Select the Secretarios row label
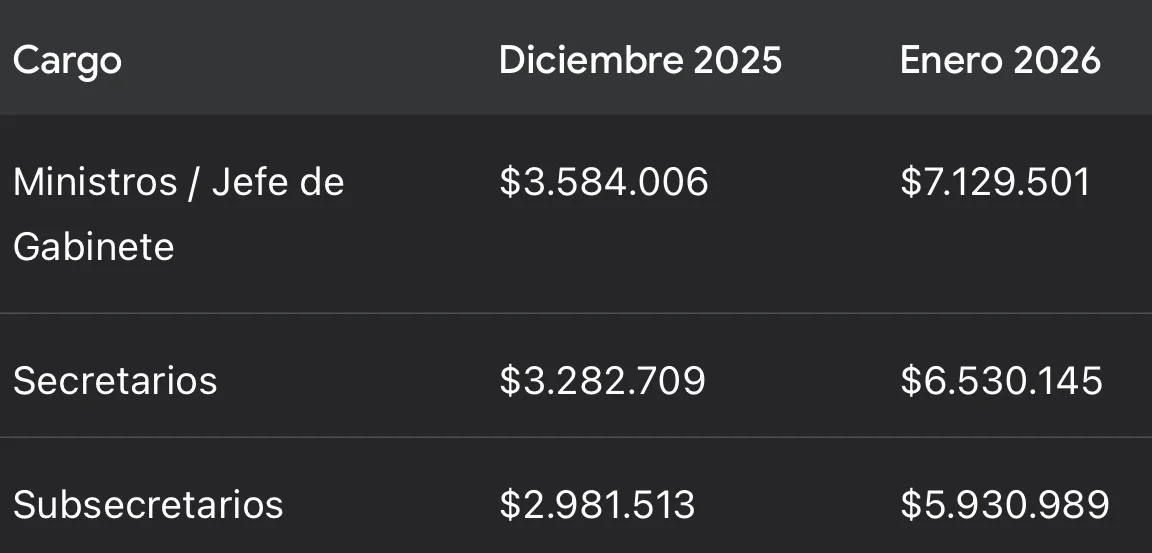The width and height of the screenshot is (1152, 553). pos(115,381)
